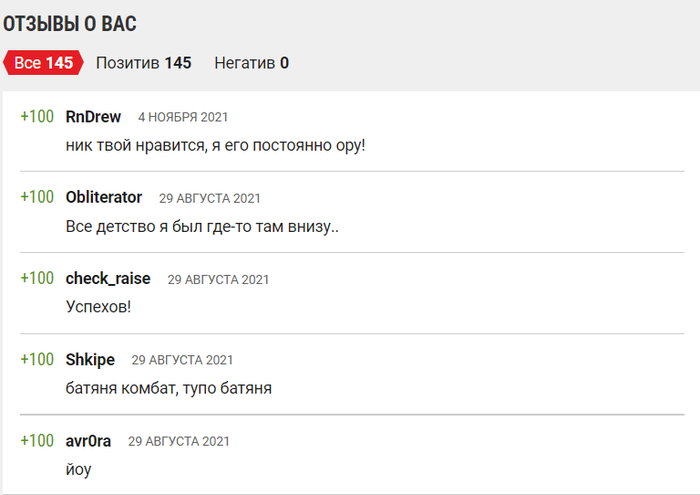This screenshot has height=495, width=700.
Task: Click the +100 rating beside check_raise
Action: point(37,279)
